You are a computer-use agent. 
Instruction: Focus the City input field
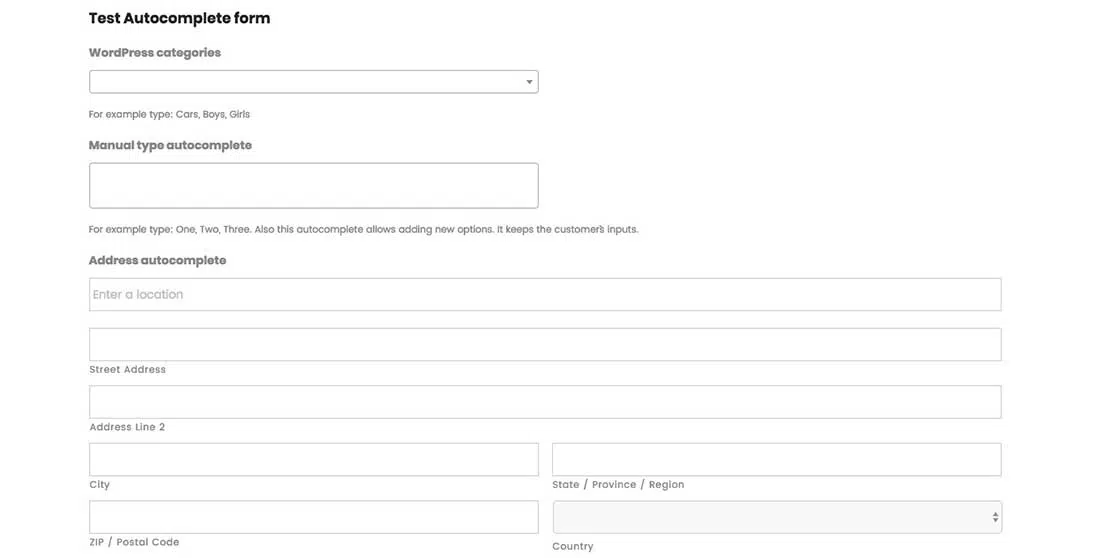[x=313, y=460]
